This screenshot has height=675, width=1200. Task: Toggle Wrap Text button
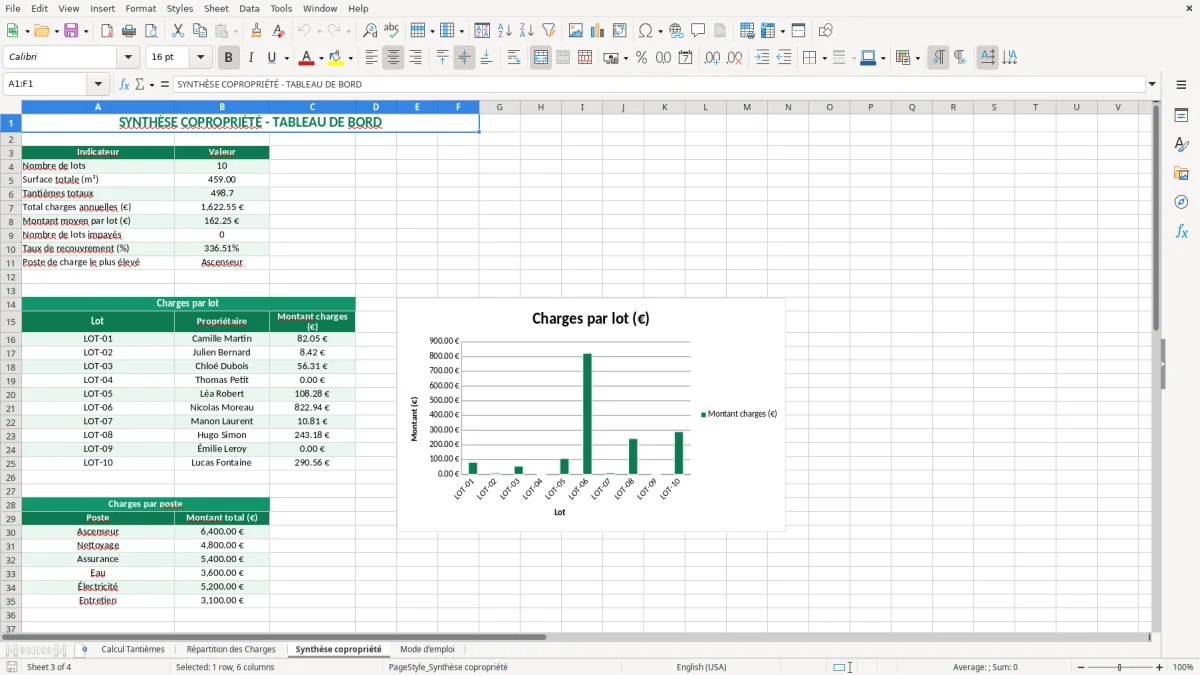point(514,58)
